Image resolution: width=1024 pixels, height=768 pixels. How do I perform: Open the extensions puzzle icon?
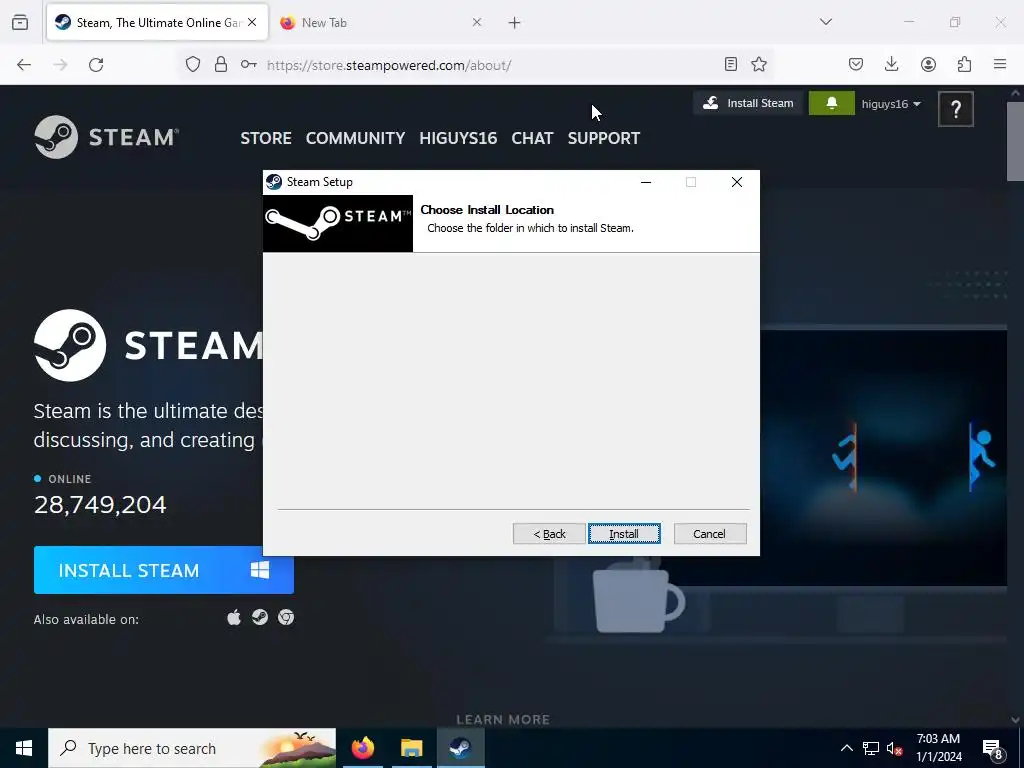(x=964, y=64)
